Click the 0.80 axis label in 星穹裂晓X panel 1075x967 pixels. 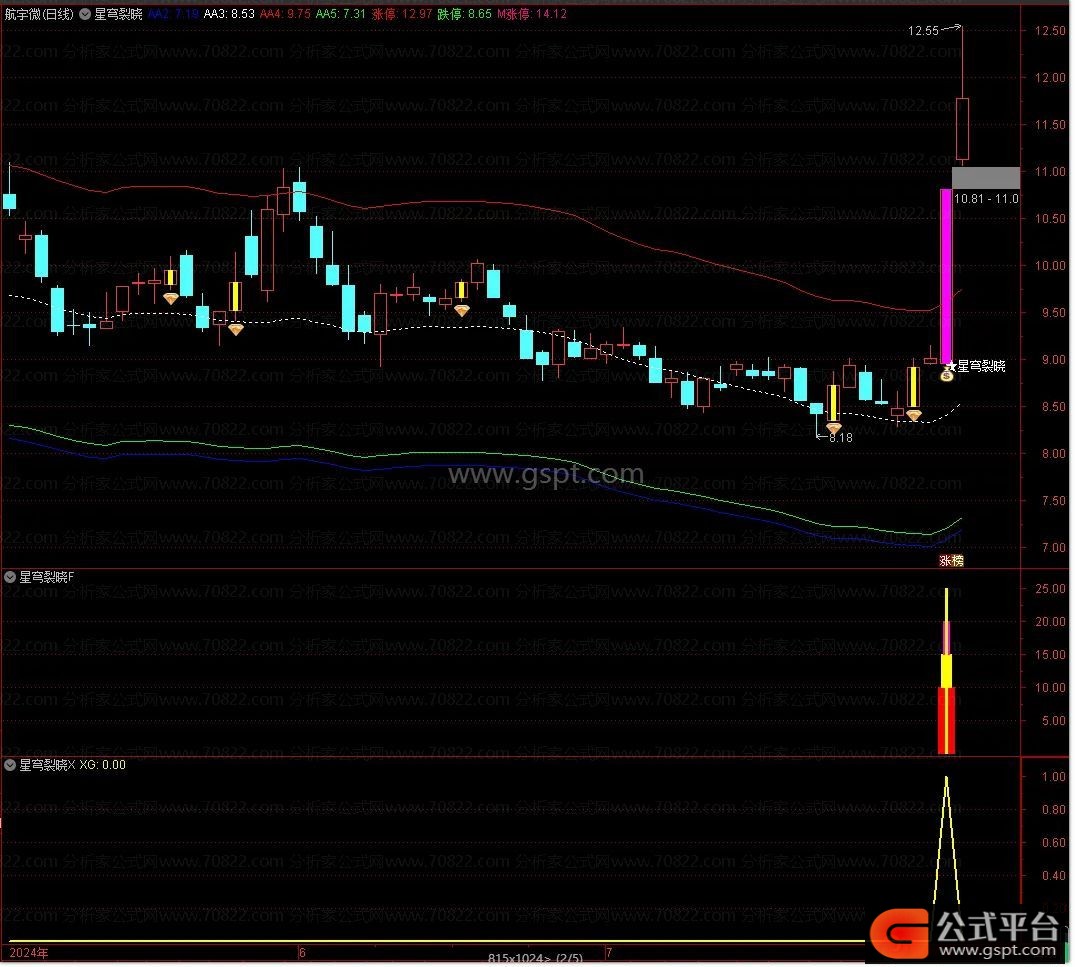click(1054, 811)
